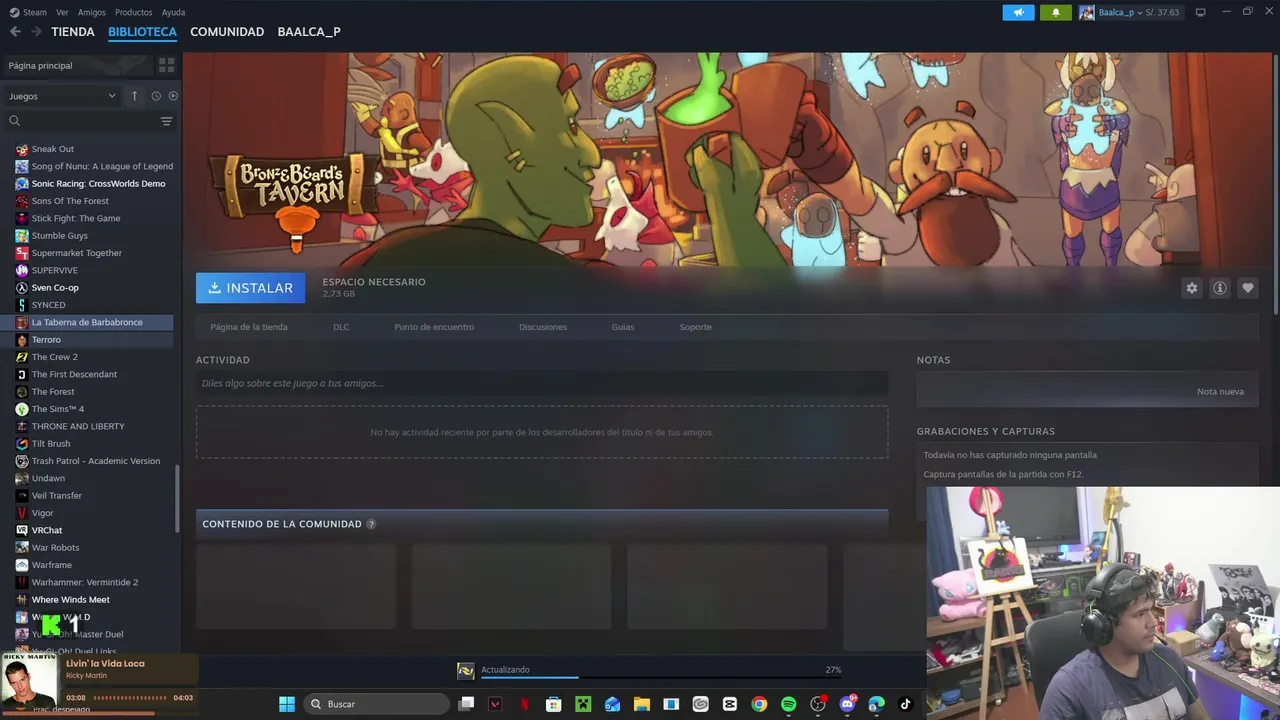
Task: Focus the library search field
Action: [80, 121]
